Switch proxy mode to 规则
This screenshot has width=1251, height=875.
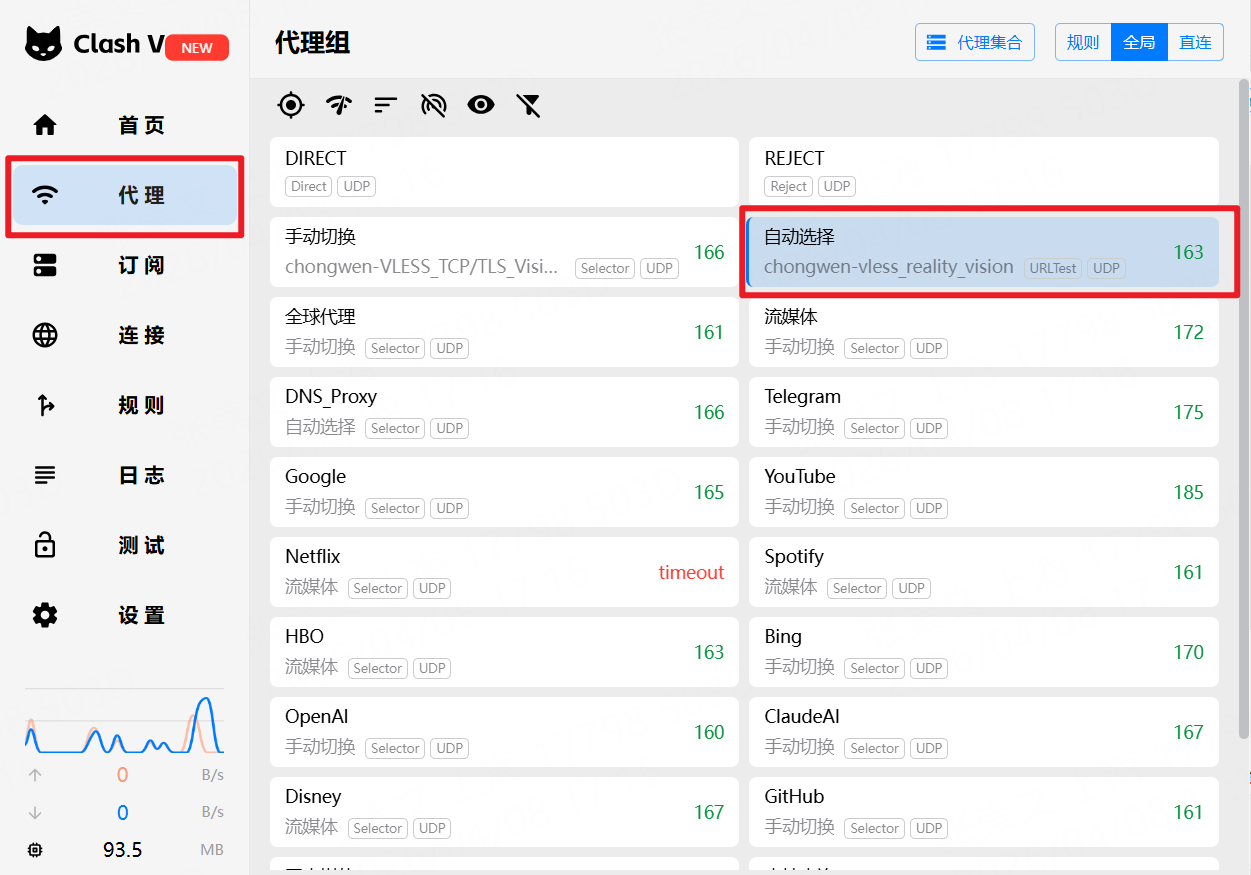(1083, 42)
